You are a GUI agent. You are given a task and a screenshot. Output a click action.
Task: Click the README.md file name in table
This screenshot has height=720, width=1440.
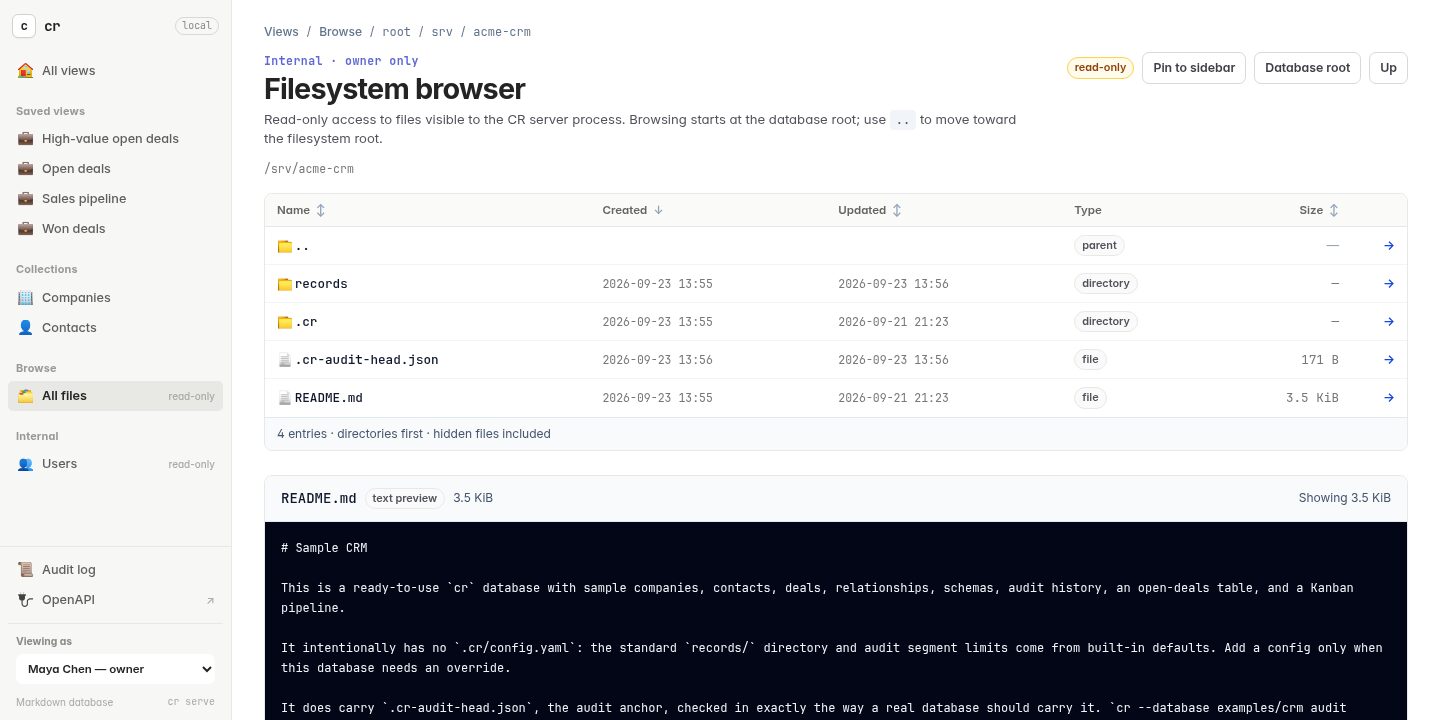point(329,398)
